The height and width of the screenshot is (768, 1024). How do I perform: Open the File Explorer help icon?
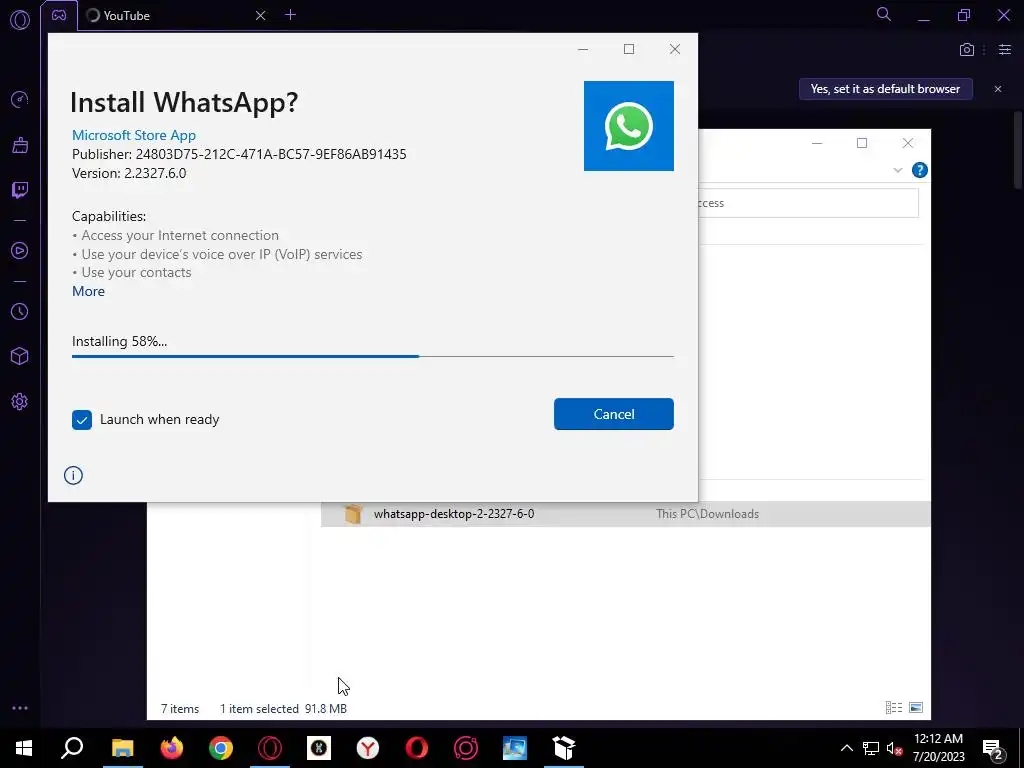coord(920,170)
